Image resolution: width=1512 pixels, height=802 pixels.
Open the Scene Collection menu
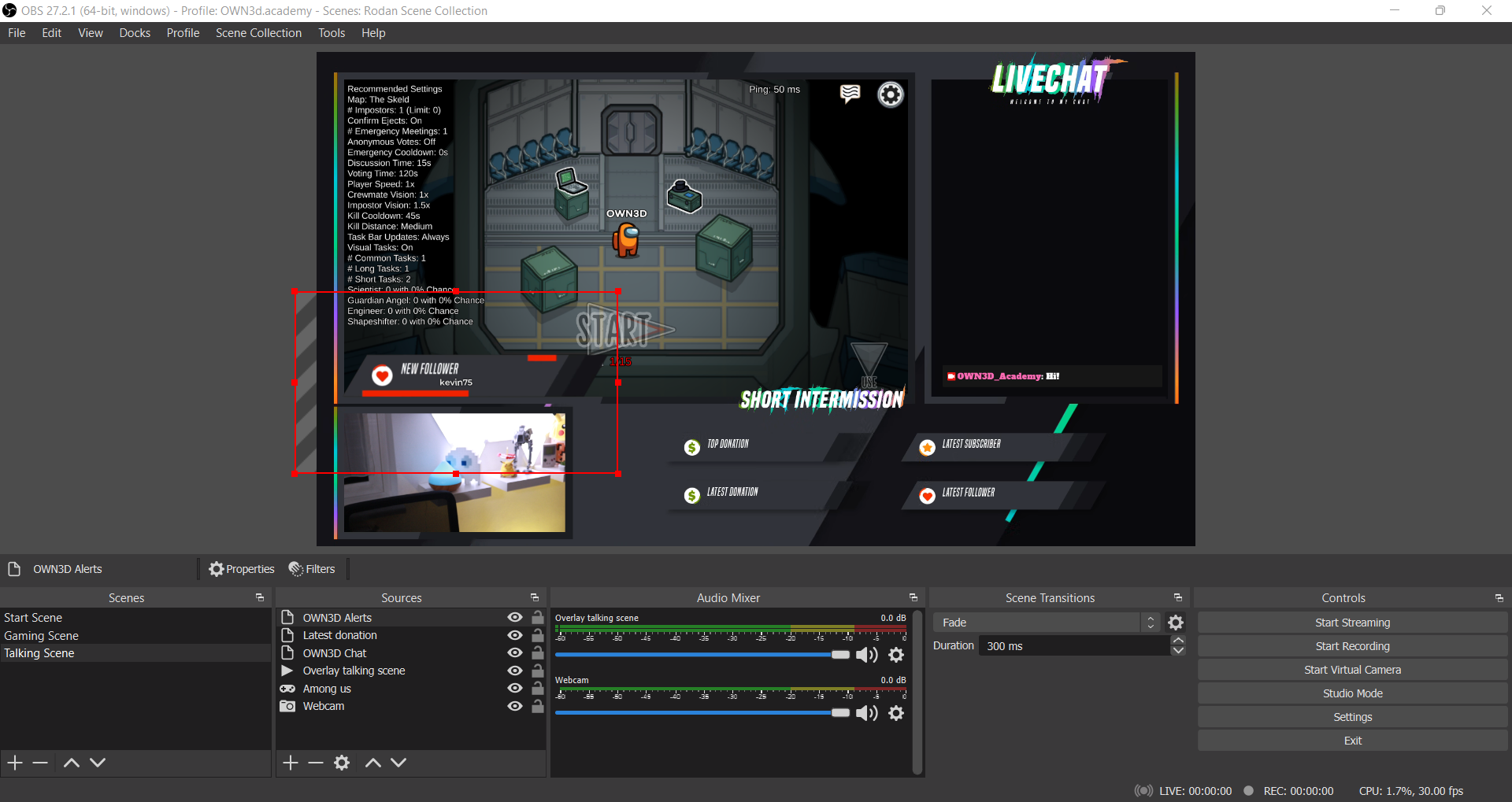click(258, 33)
